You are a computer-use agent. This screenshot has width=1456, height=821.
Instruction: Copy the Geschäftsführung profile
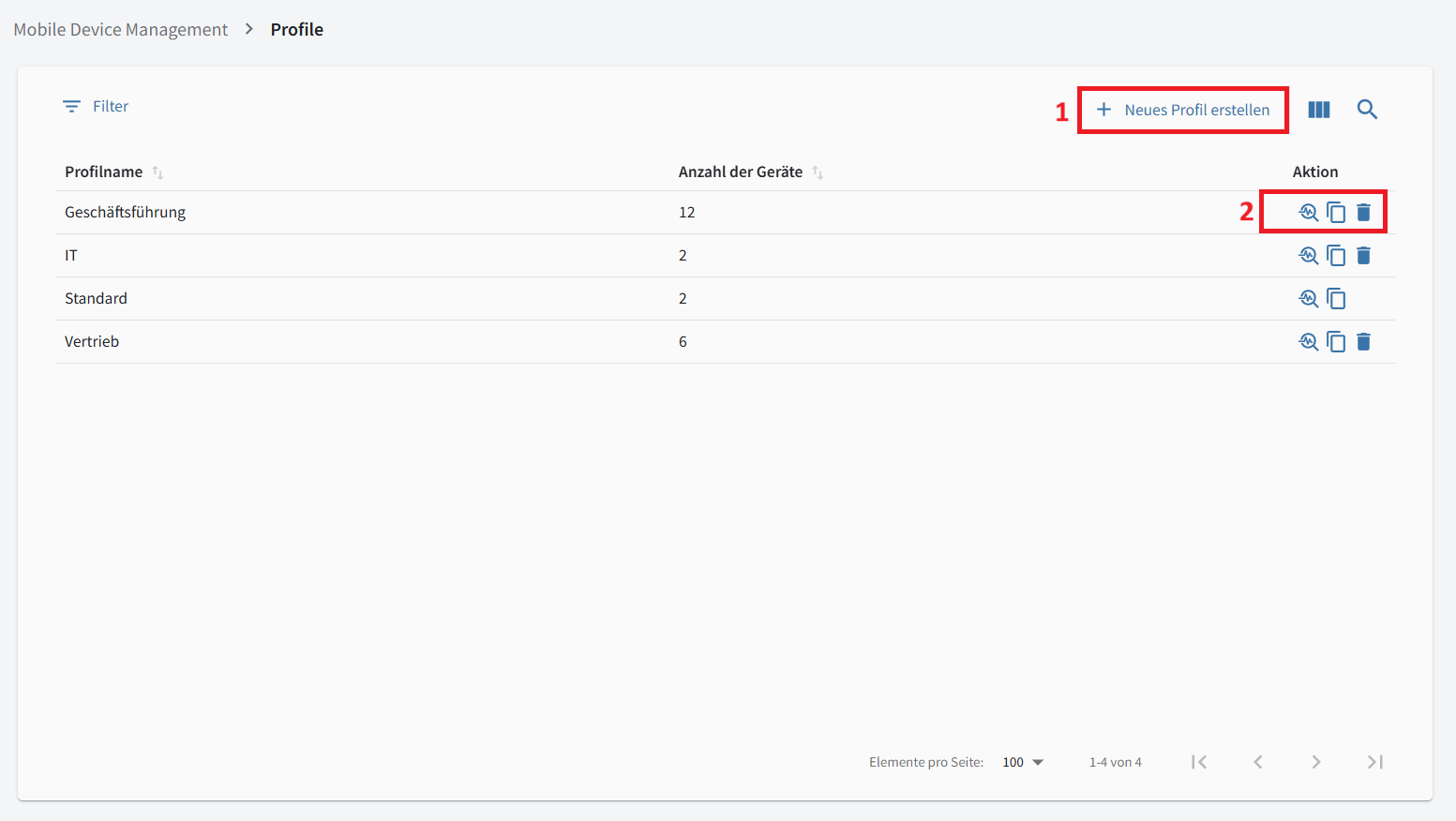point(1336,213)
